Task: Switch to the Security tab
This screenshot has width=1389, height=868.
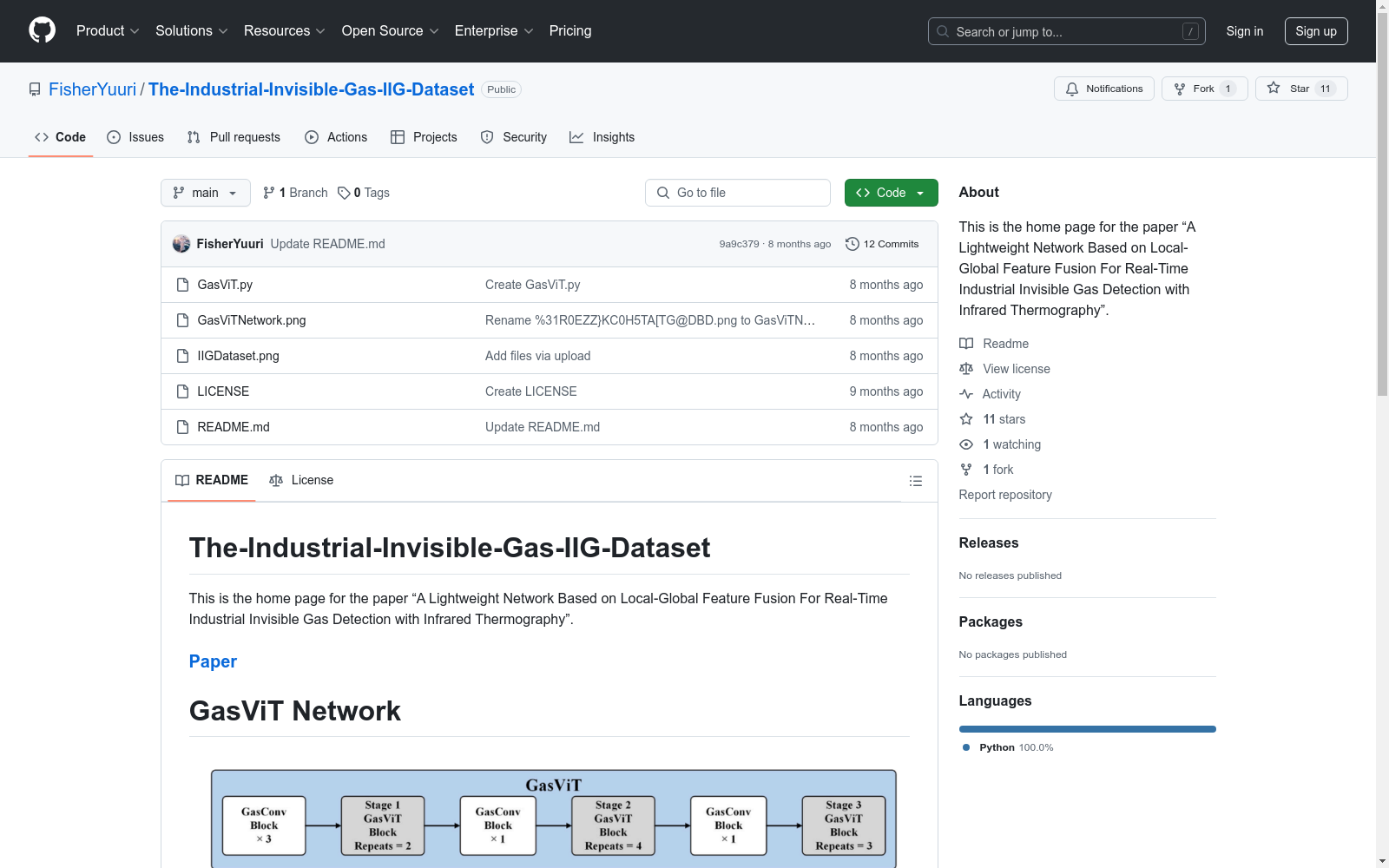Action: pyautogui.click(x=514, y=137)
